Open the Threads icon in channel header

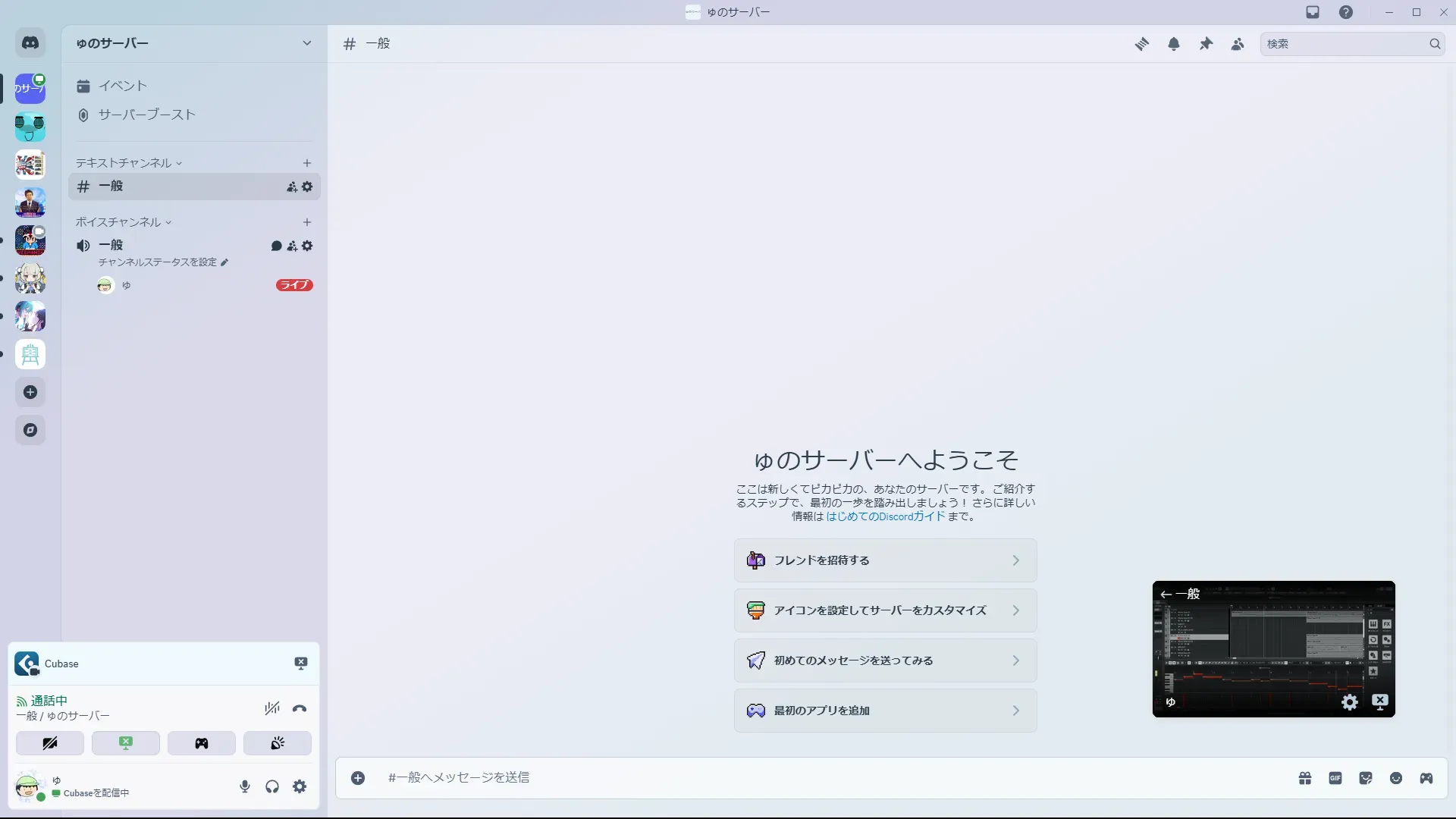pos(1141,44)
